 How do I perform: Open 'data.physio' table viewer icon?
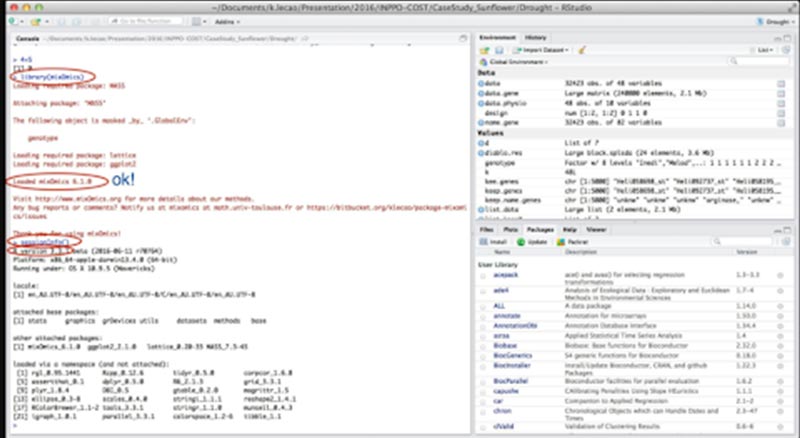coord(781,104)
